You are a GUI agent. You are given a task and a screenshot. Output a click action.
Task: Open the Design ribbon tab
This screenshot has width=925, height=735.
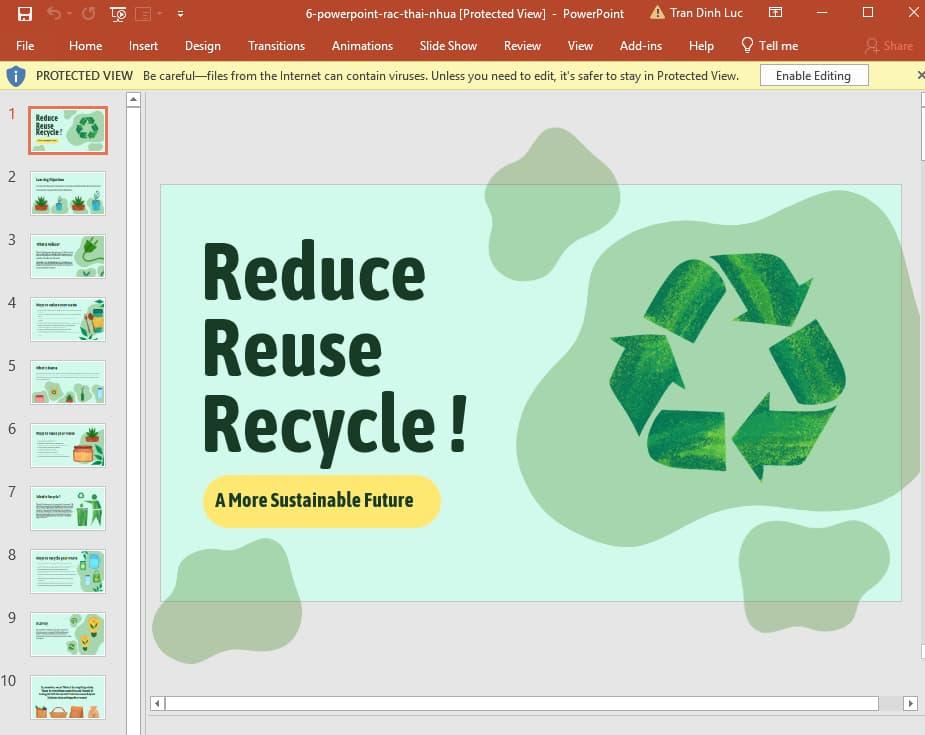203,45
